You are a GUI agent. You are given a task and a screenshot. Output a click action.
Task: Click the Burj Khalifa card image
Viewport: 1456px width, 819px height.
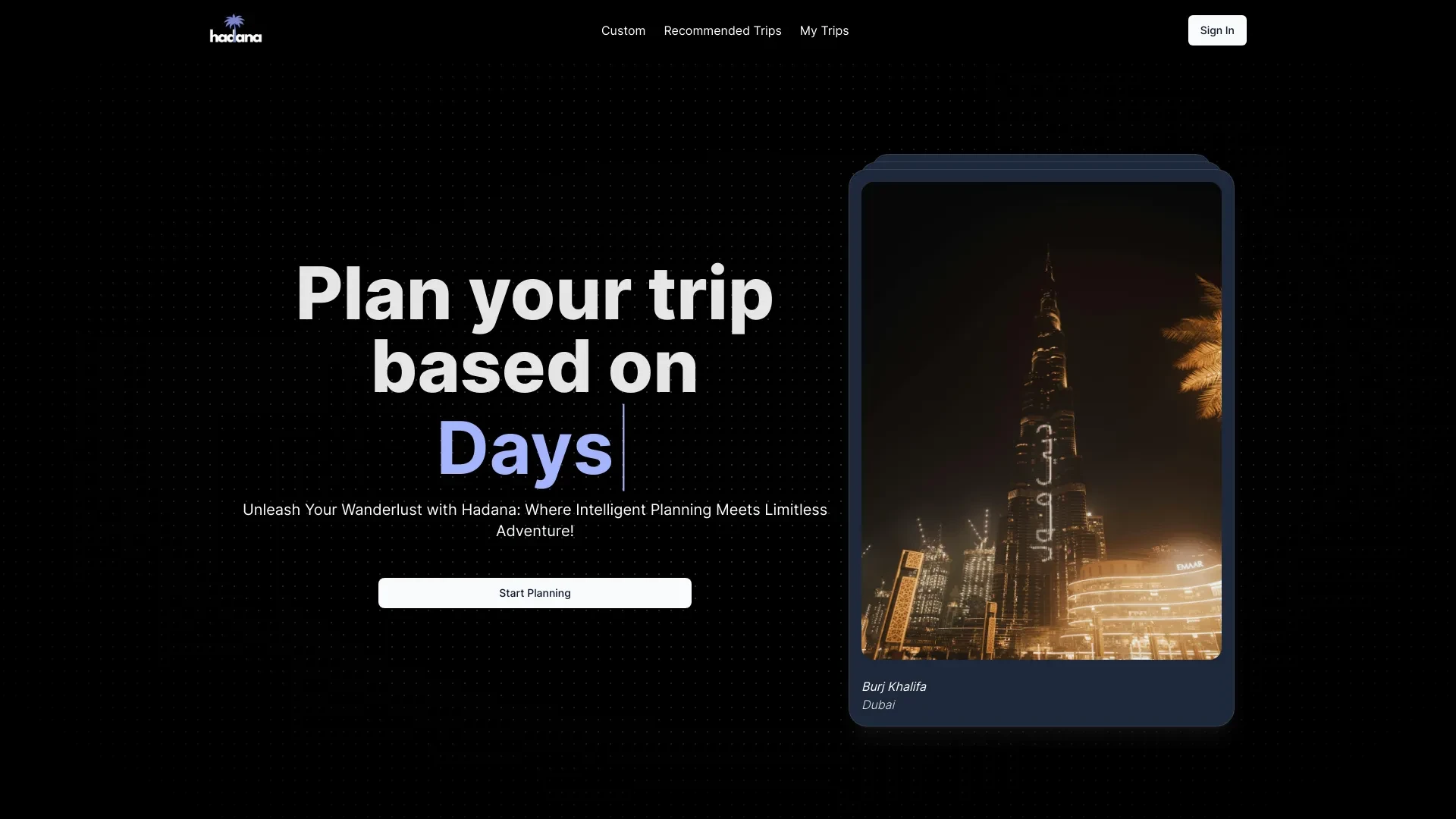pos(1041,420)
